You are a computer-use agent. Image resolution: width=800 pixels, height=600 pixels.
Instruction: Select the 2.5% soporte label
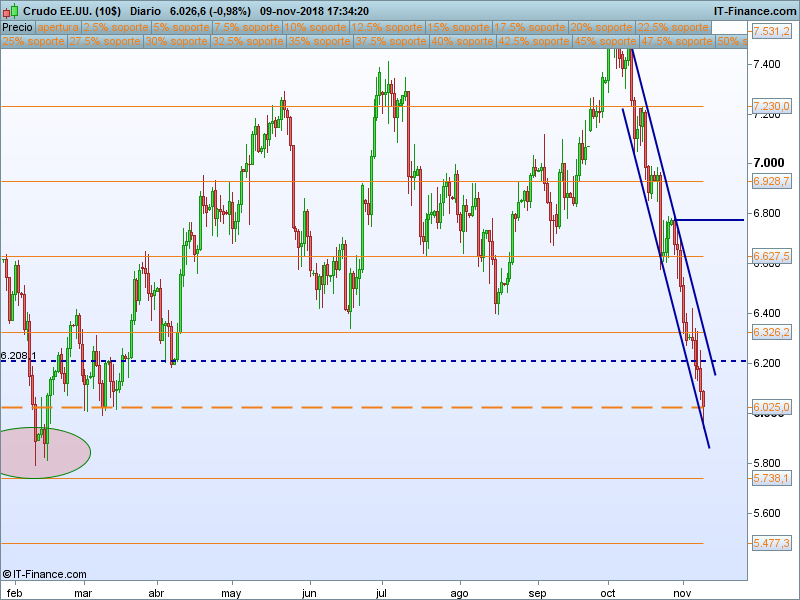point(116,28)
